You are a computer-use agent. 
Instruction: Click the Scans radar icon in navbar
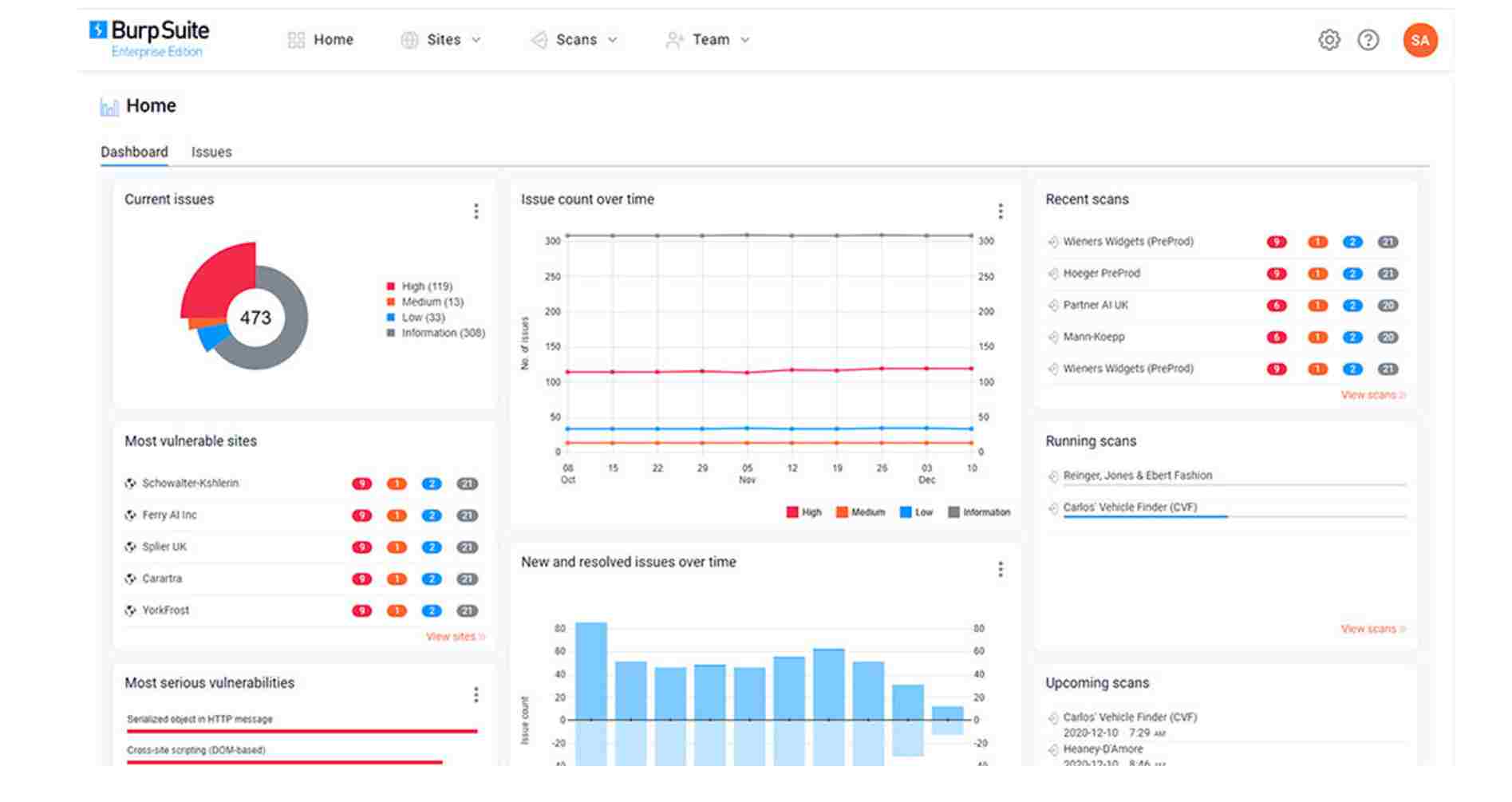(x=539, y=40)
